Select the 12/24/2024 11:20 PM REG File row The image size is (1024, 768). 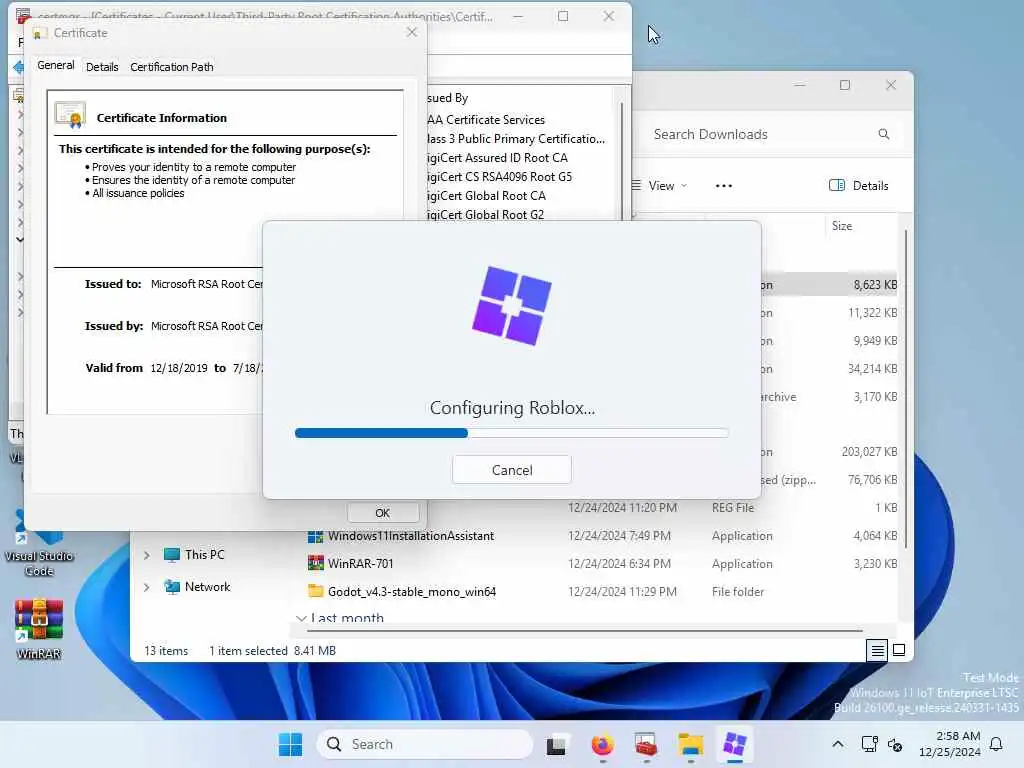pos(661,507)
